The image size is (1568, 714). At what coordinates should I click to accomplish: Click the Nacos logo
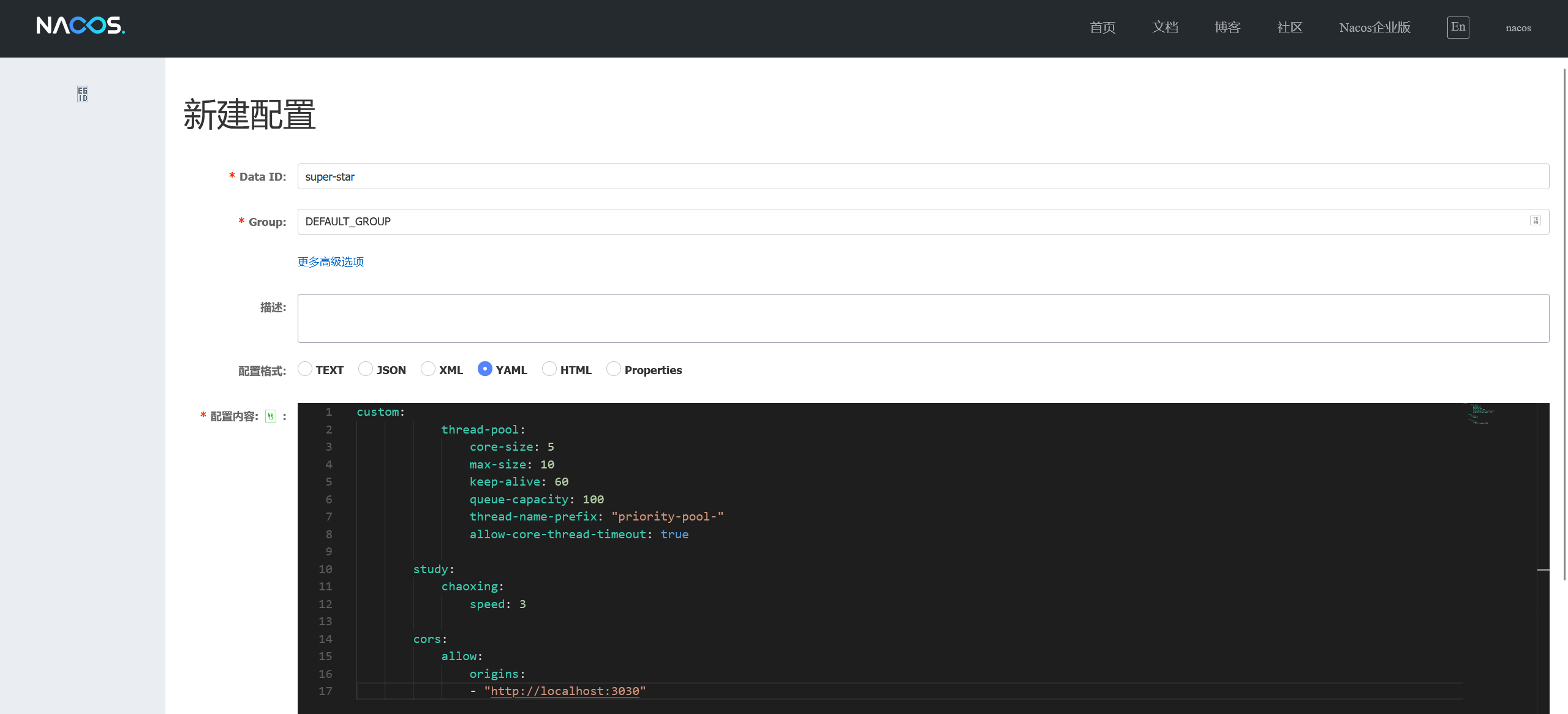point(80,26)
